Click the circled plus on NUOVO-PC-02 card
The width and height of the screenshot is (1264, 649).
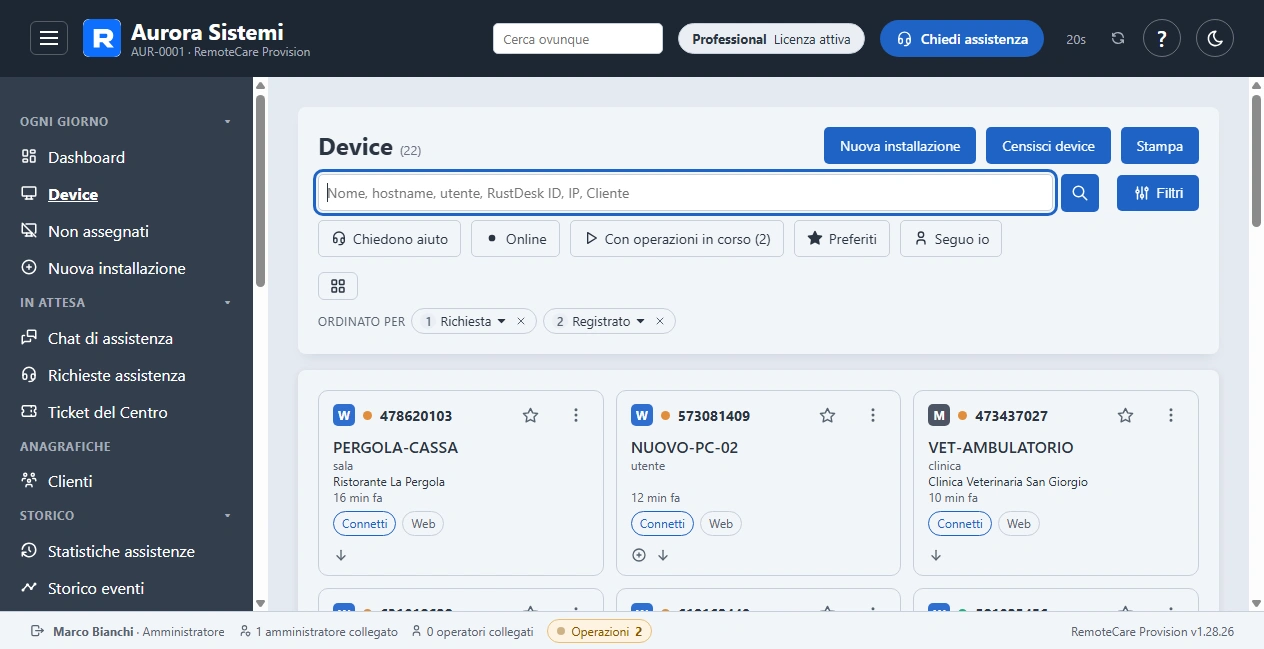pos(639,555)
